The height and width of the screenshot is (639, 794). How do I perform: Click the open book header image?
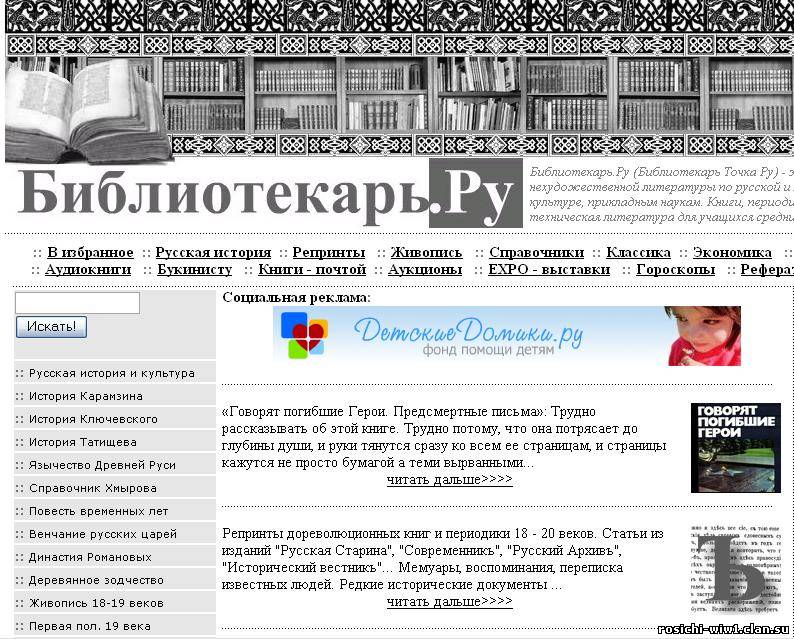click(x=90, y=110)
